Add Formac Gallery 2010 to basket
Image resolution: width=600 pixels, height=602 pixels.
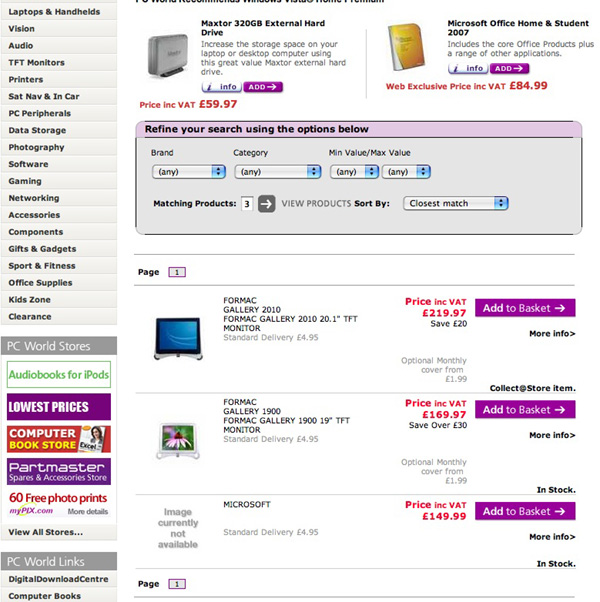pyautogui.click(x=525, y=308)
